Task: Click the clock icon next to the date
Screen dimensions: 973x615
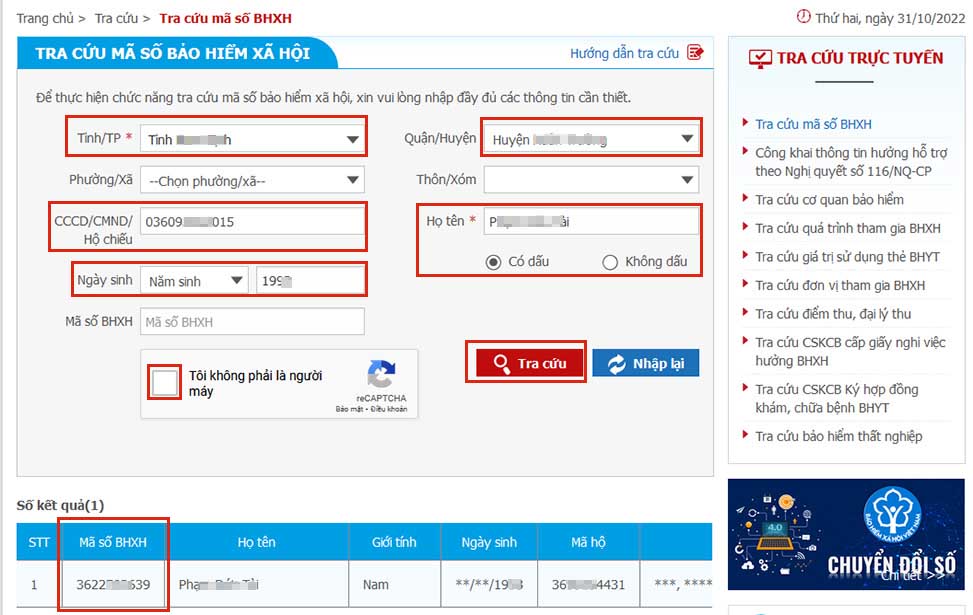Action: (804, 17)
